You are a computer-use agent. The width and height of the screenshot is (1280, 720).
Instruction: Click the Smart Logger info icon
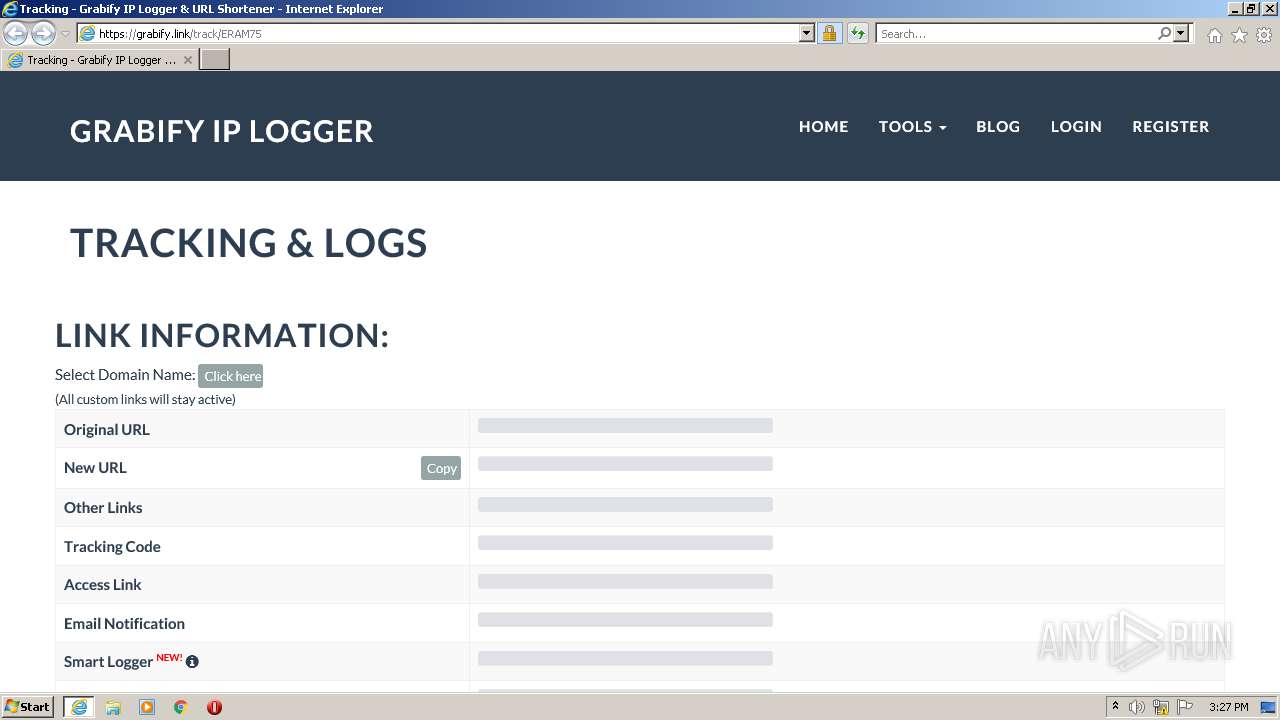[192, 661]
